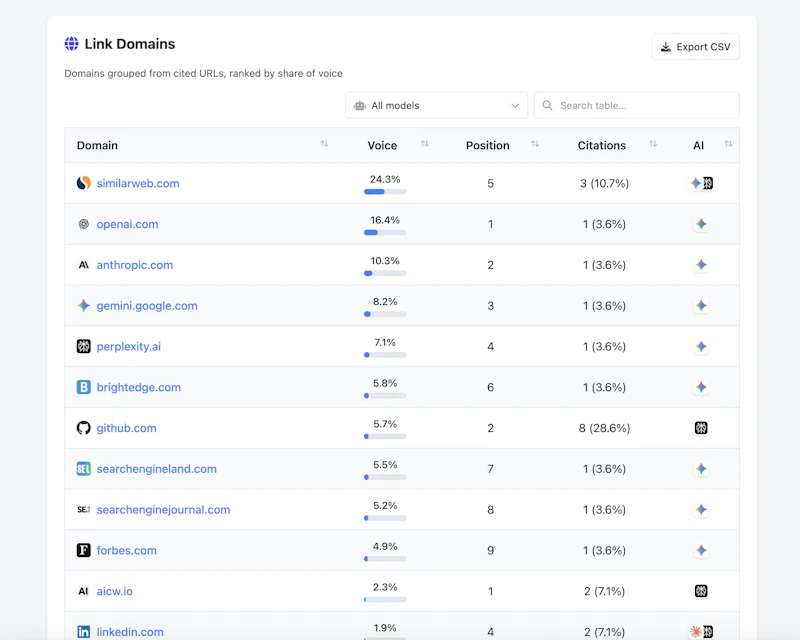The height and width of the screenshot is (640, 800).
Task: Click the search magnifier icon
Action: [547, 105]
